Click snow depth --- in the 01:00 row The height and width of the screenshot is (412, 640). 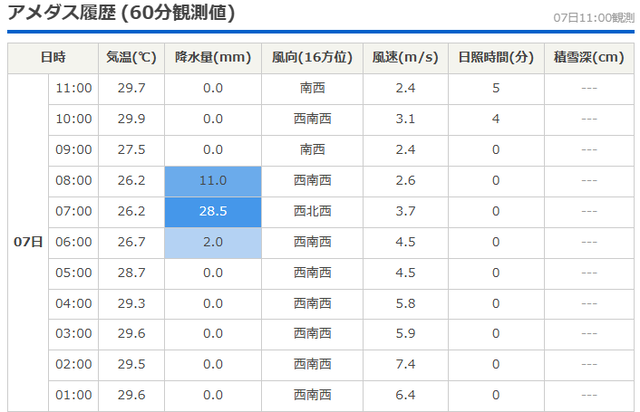point(589,395)
